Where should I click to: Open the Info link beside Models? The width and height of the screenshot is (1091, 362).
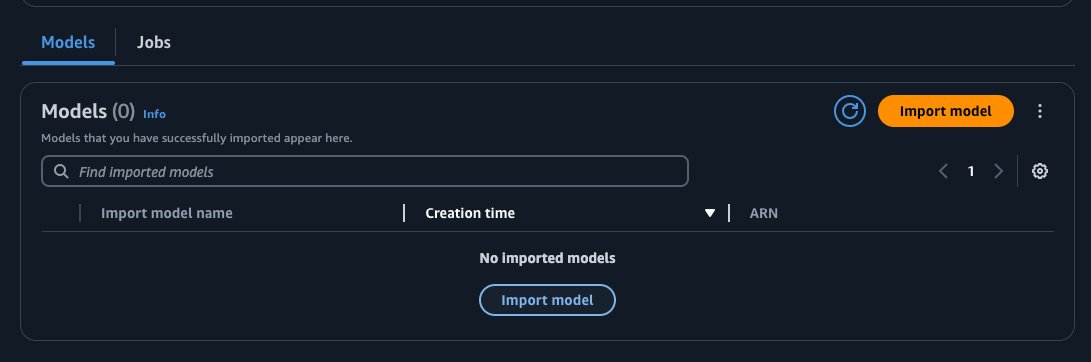(154, 113)
